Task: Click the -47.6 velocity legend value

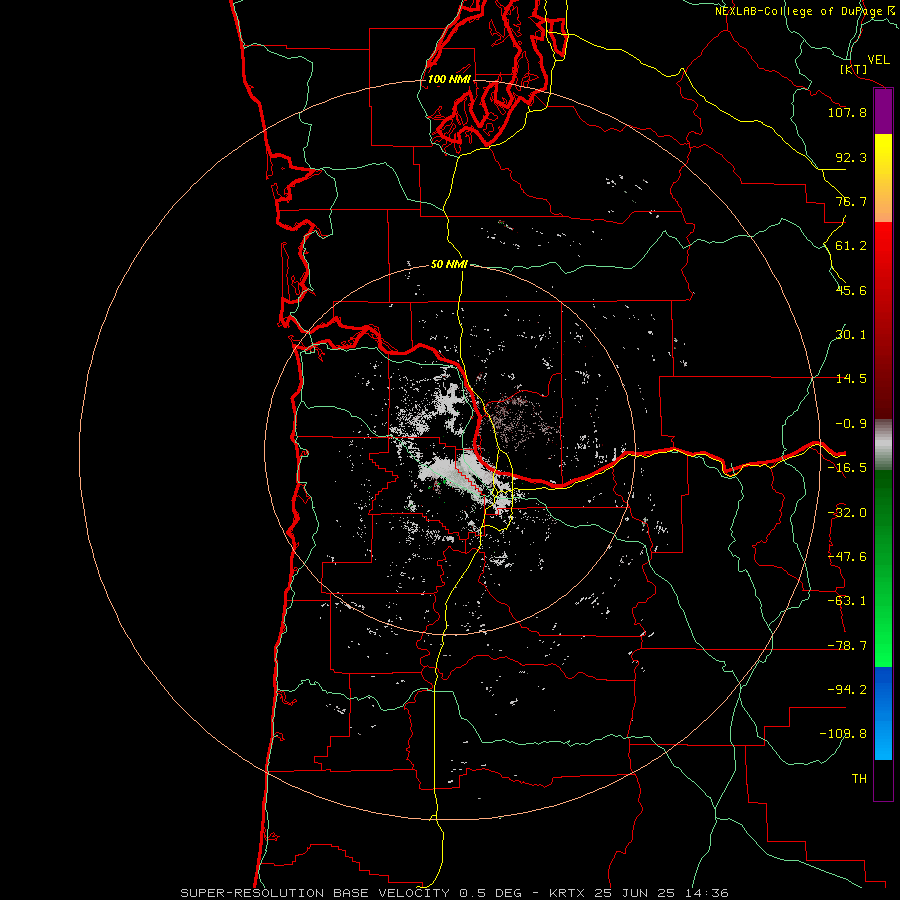Action: pyautogui.click(x=847, y=557)
